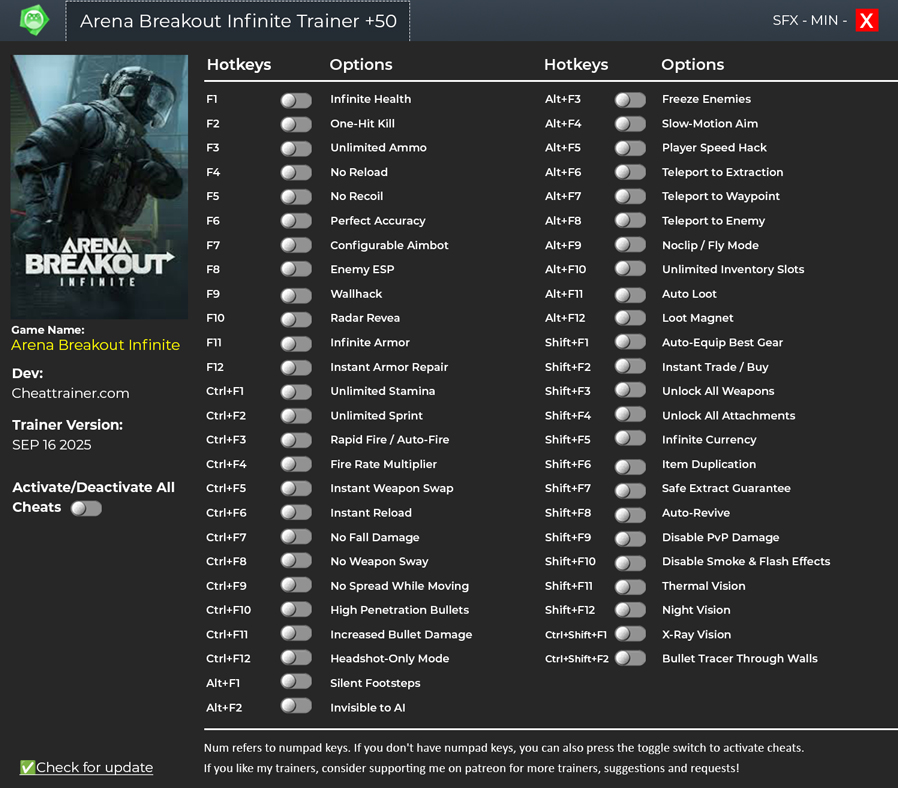Switch on Slow-Motion Aim
The width and height of the screenshot is (898, 788).
630,124
